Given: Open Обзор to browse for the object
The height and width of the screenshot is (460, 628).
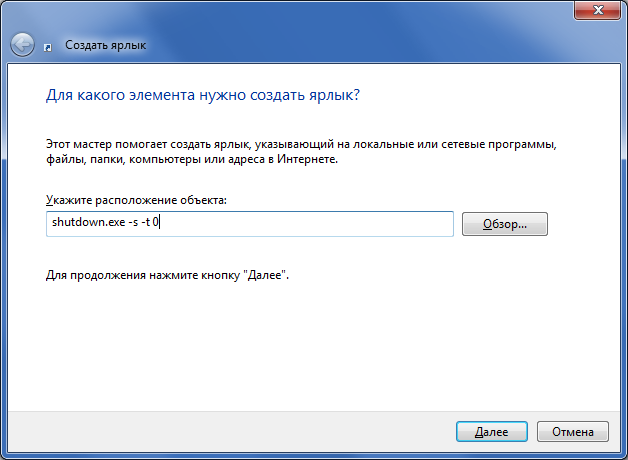Looking at the screenshot, I should tap(505, 224).
